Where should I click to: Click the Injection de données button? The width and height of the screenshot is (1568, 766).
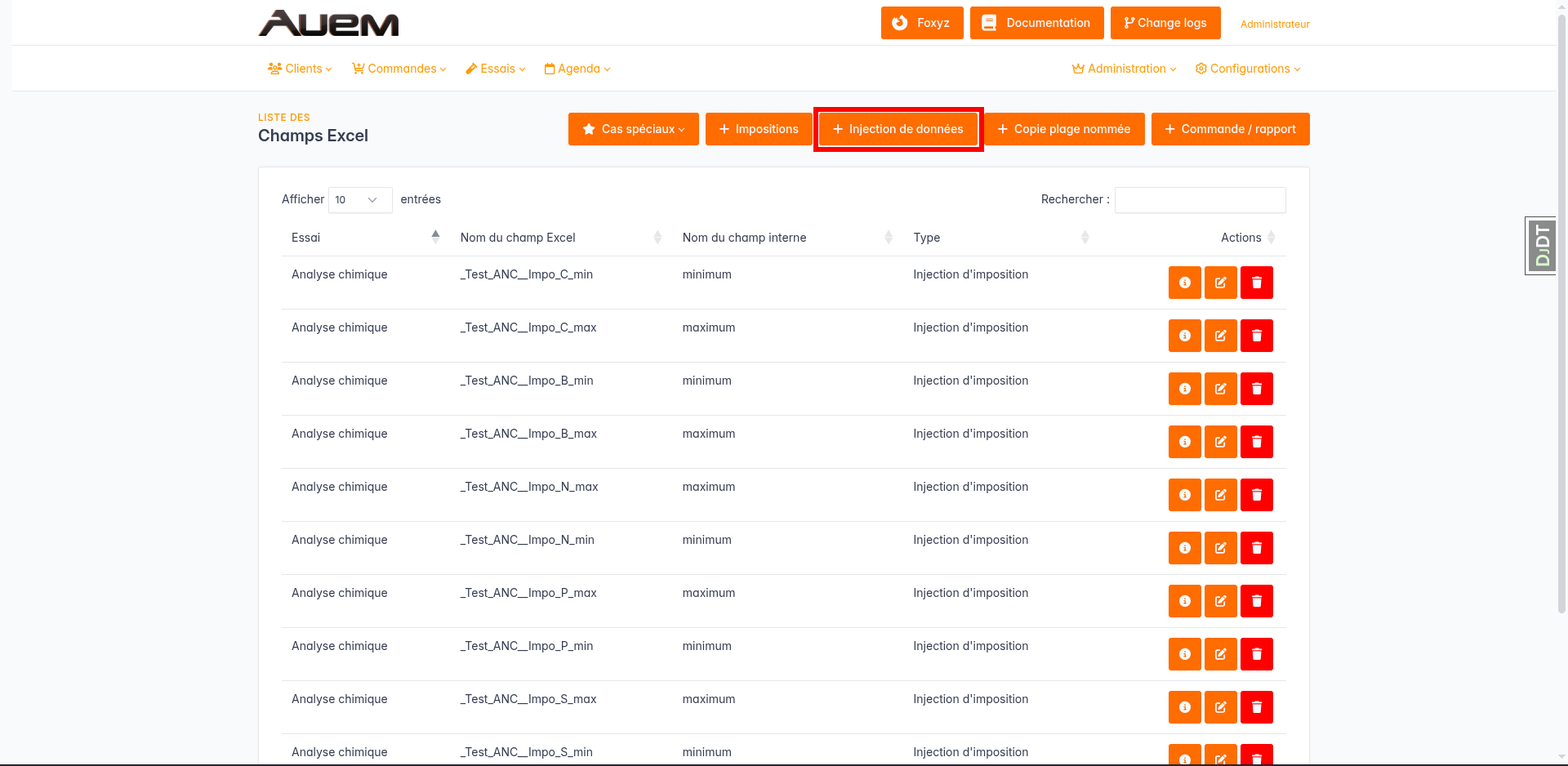(x=898, y=129)
